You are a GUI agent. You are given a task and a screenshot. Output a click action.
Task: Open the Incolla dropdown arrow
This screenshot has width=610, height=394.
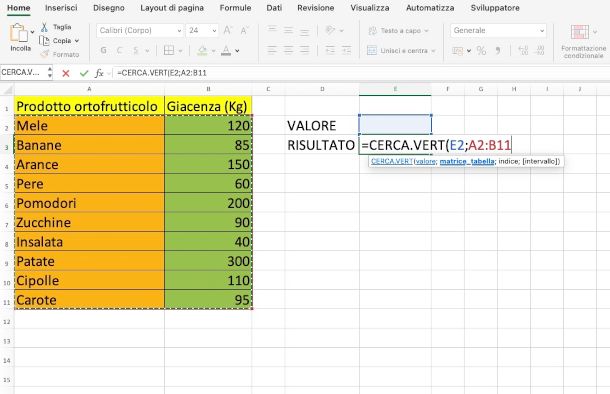tap(32, 32)
